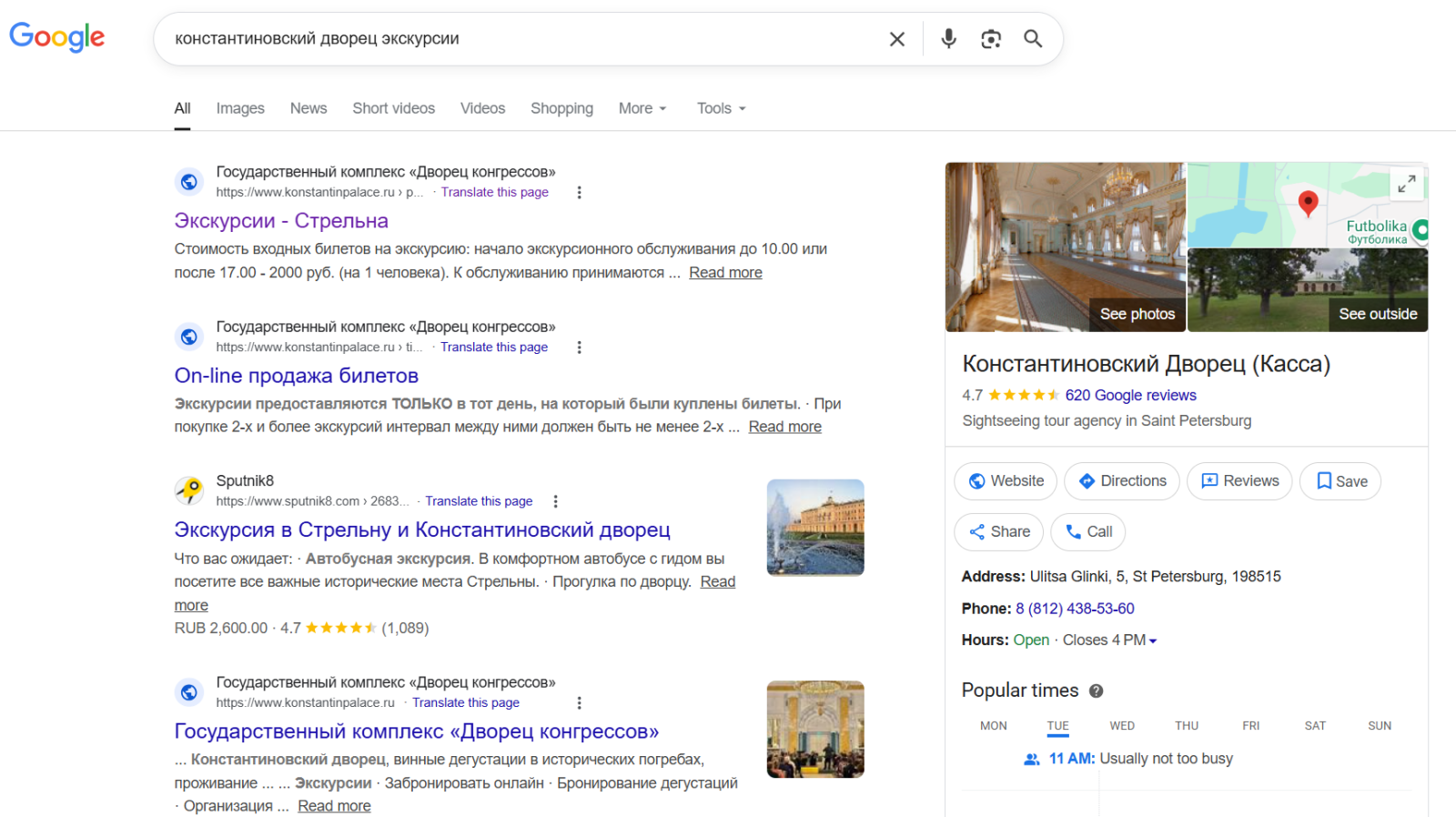Open search by image camera icon
The width and height of the screenshot is (1456, 817).
990,39
